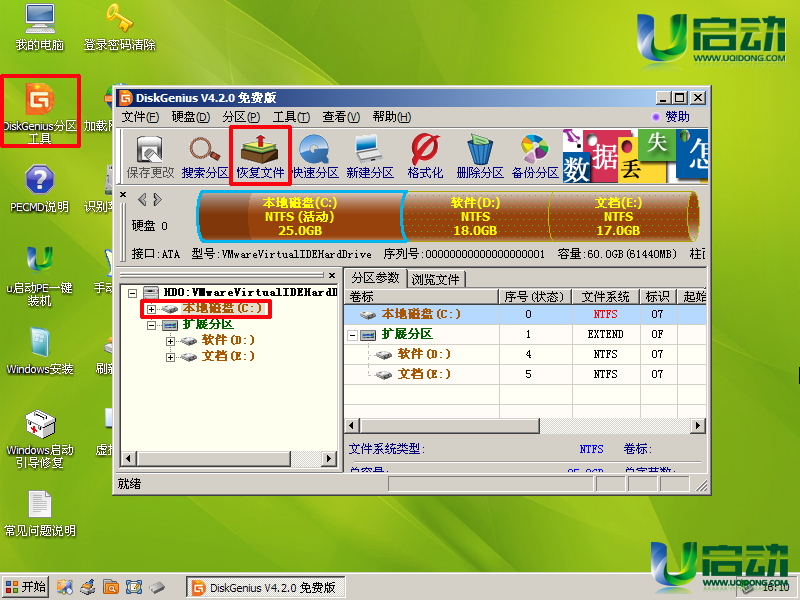This screenshot has height=600, width=800.
Task: Open the 帮助(H) menu
Action: pyautogui.click(x=392, y=117)
